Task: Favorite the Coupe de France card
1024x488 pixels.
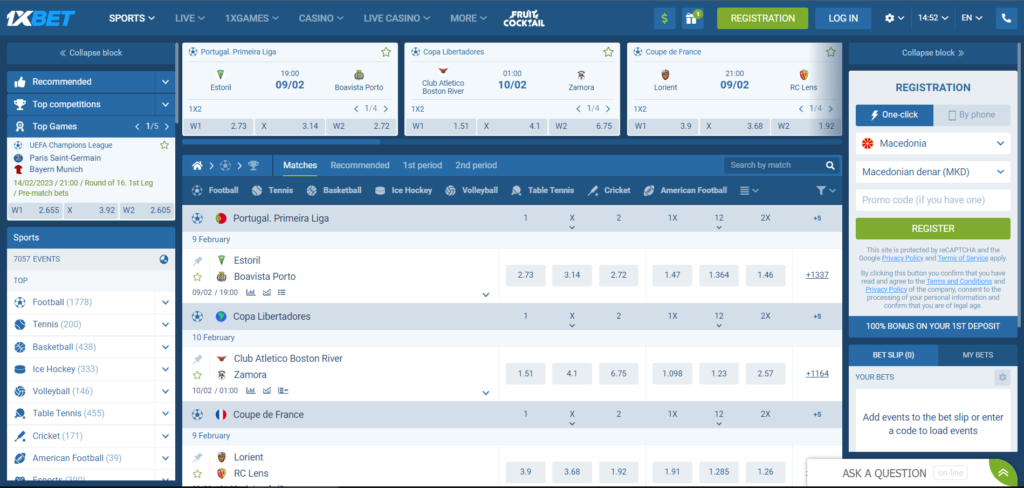Action: click(831, 52)
